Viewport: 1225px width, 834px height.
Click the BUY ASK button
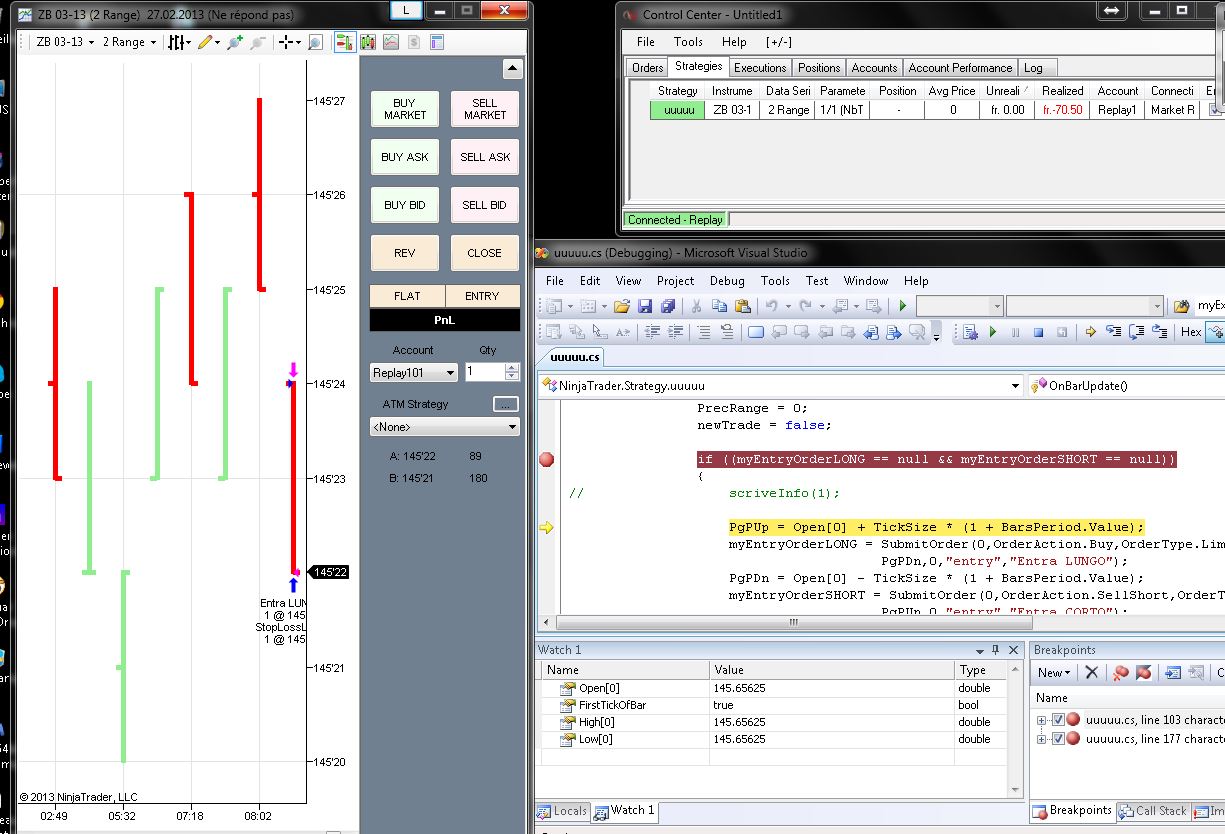pos(404,157)
